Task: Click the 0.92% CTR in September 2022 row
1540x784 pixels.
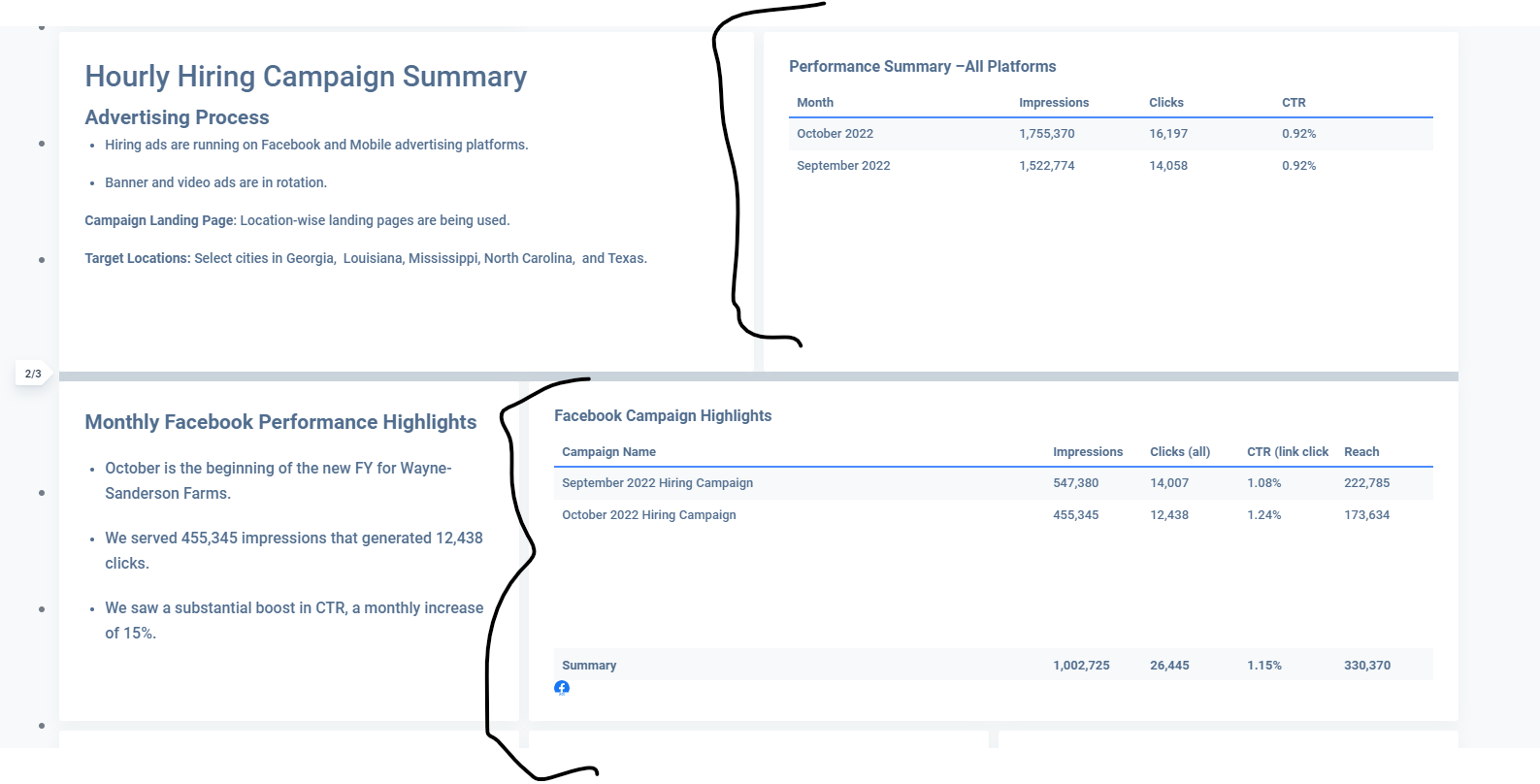Action: 1299,166
